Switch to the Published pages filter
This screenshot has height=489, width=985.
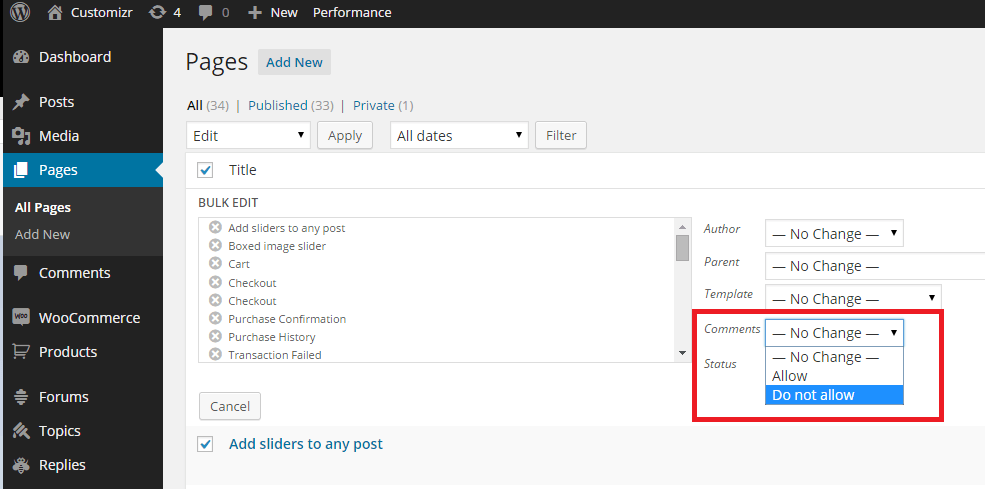(x=278, y=106)
